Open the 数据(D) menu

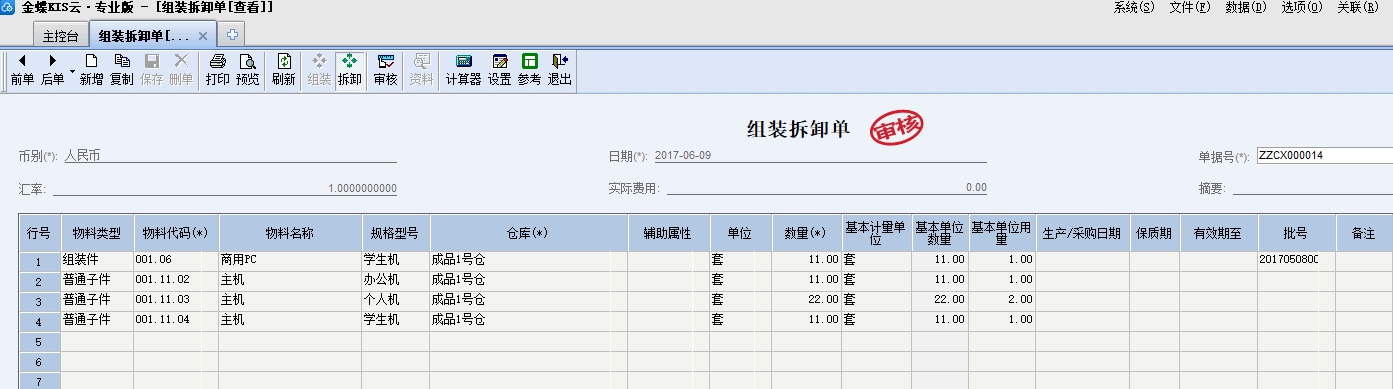[x=1245, y=7]
